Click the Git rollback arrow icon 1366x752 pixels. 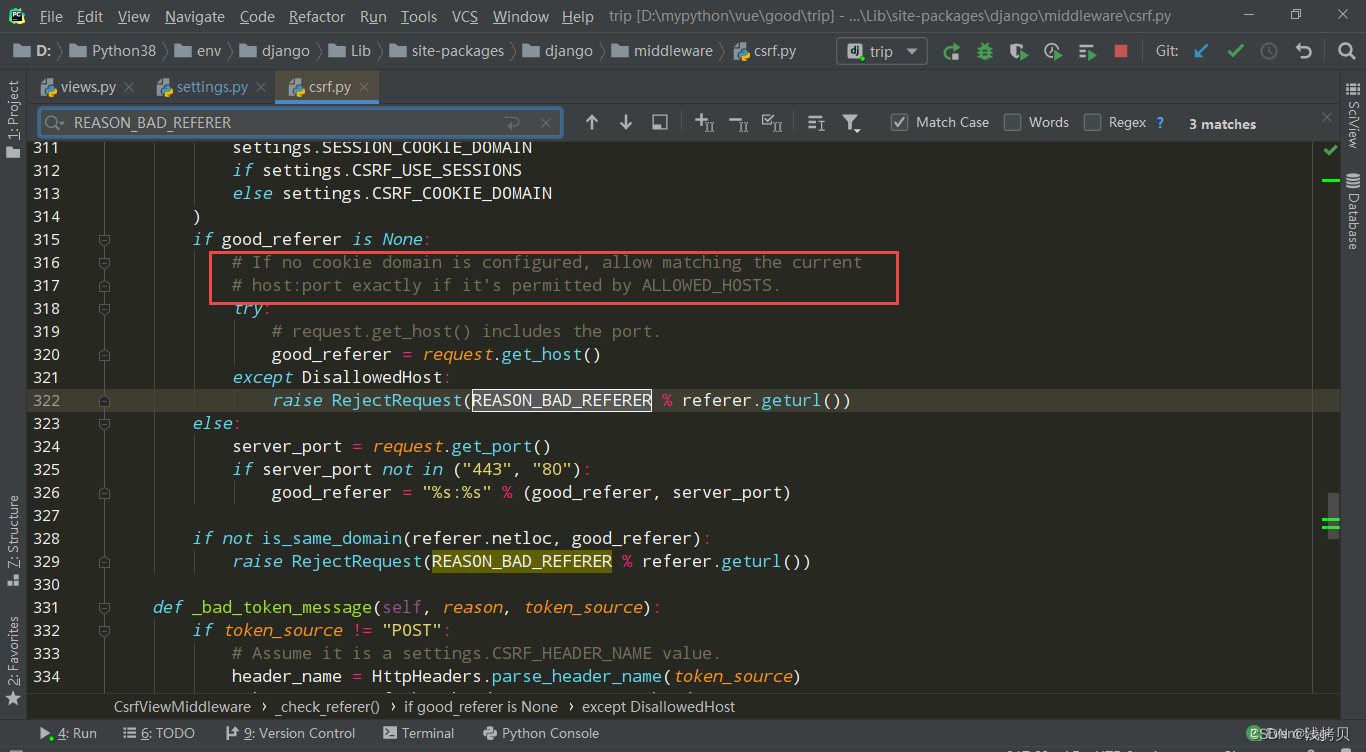click(1303, 51)
